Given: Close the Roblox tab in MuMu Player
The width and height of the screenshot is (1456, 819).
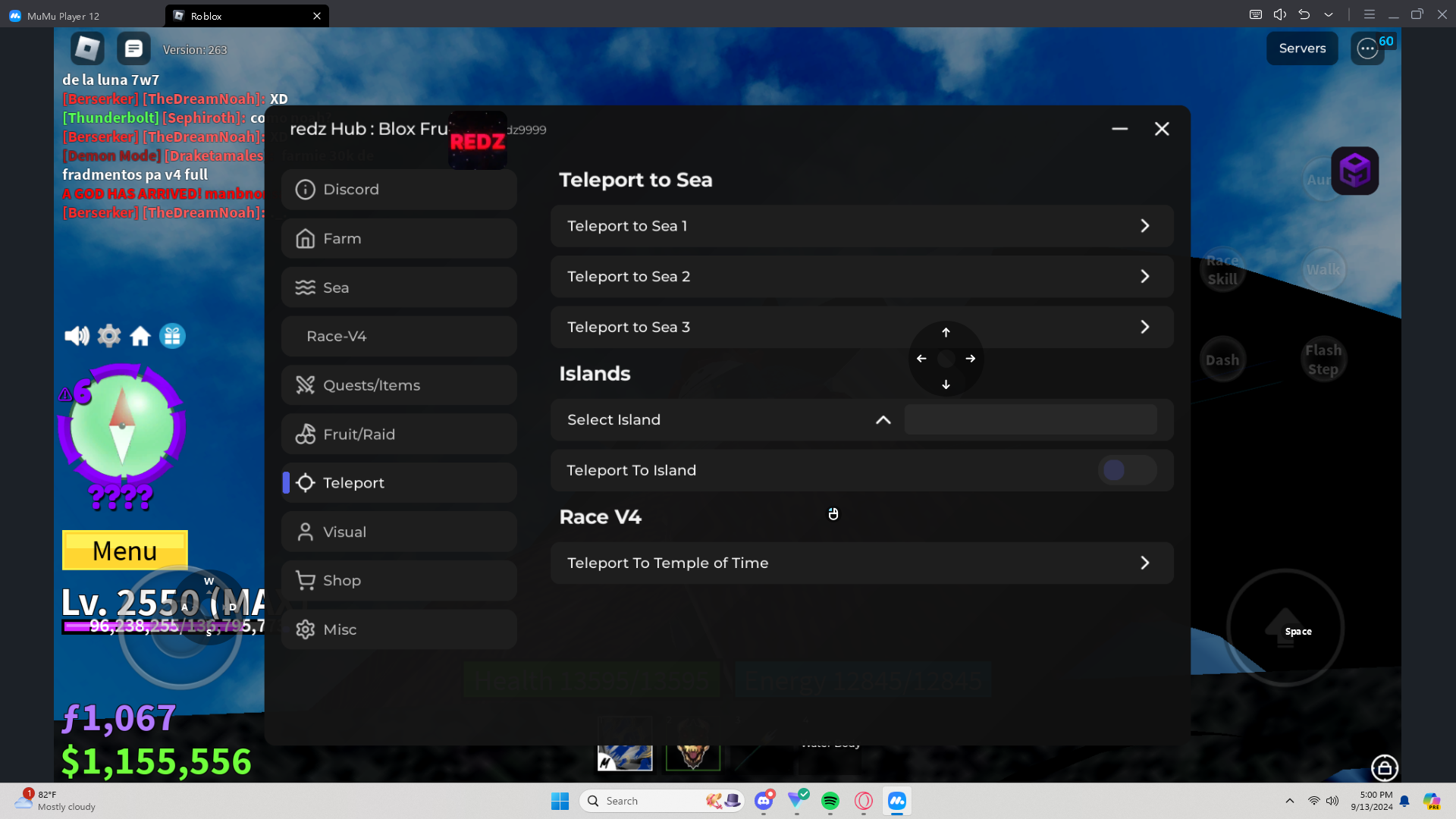Looking at the screenshot, I should click(x=317, y=16).
